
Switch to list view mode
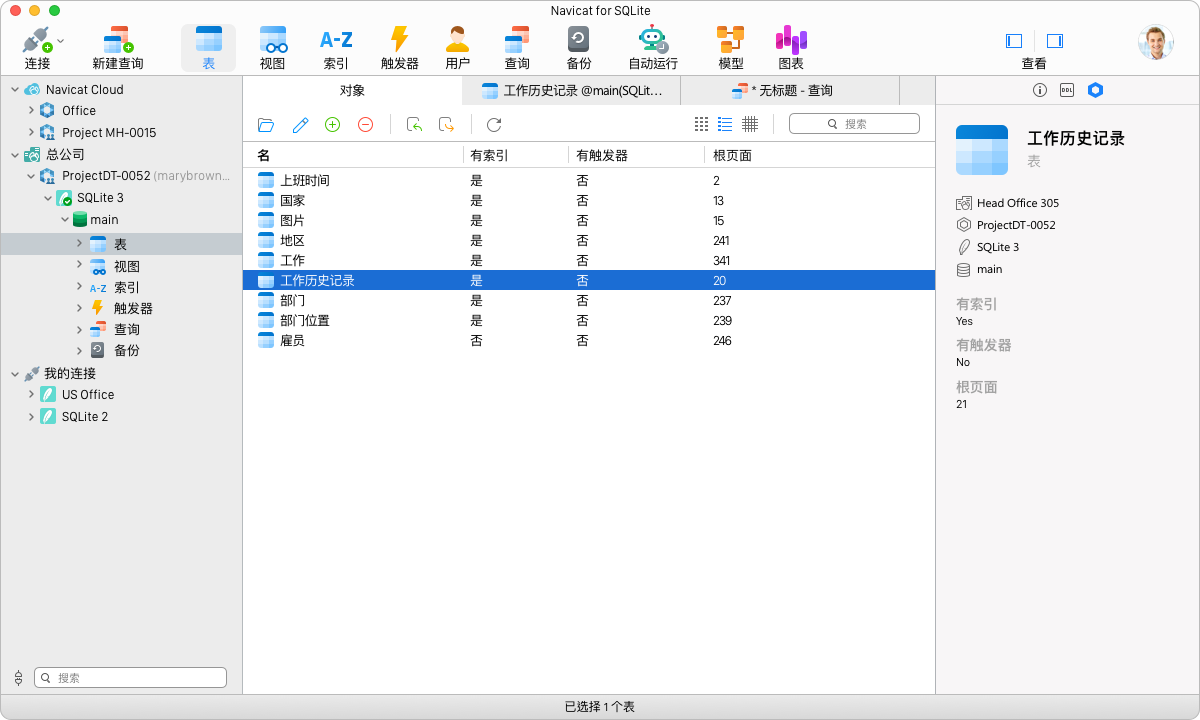[x=725, y=124]
